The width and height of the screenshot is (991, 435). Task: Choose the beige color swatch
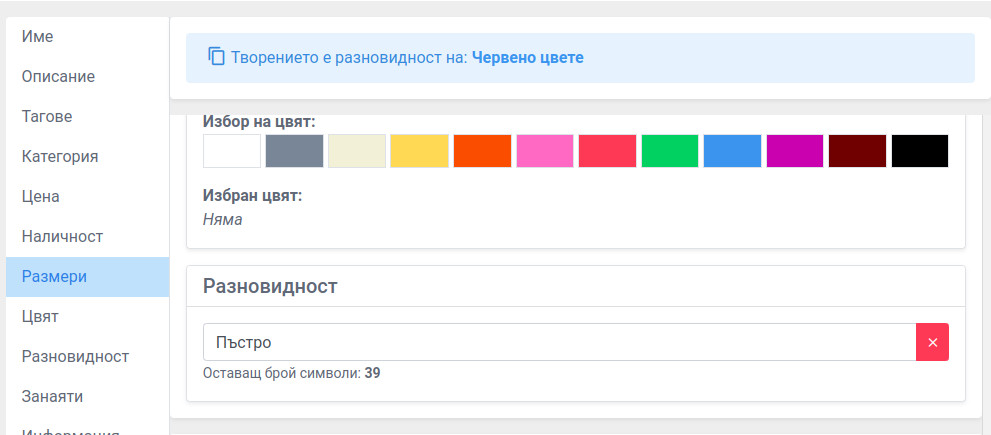tap(357, 151)
